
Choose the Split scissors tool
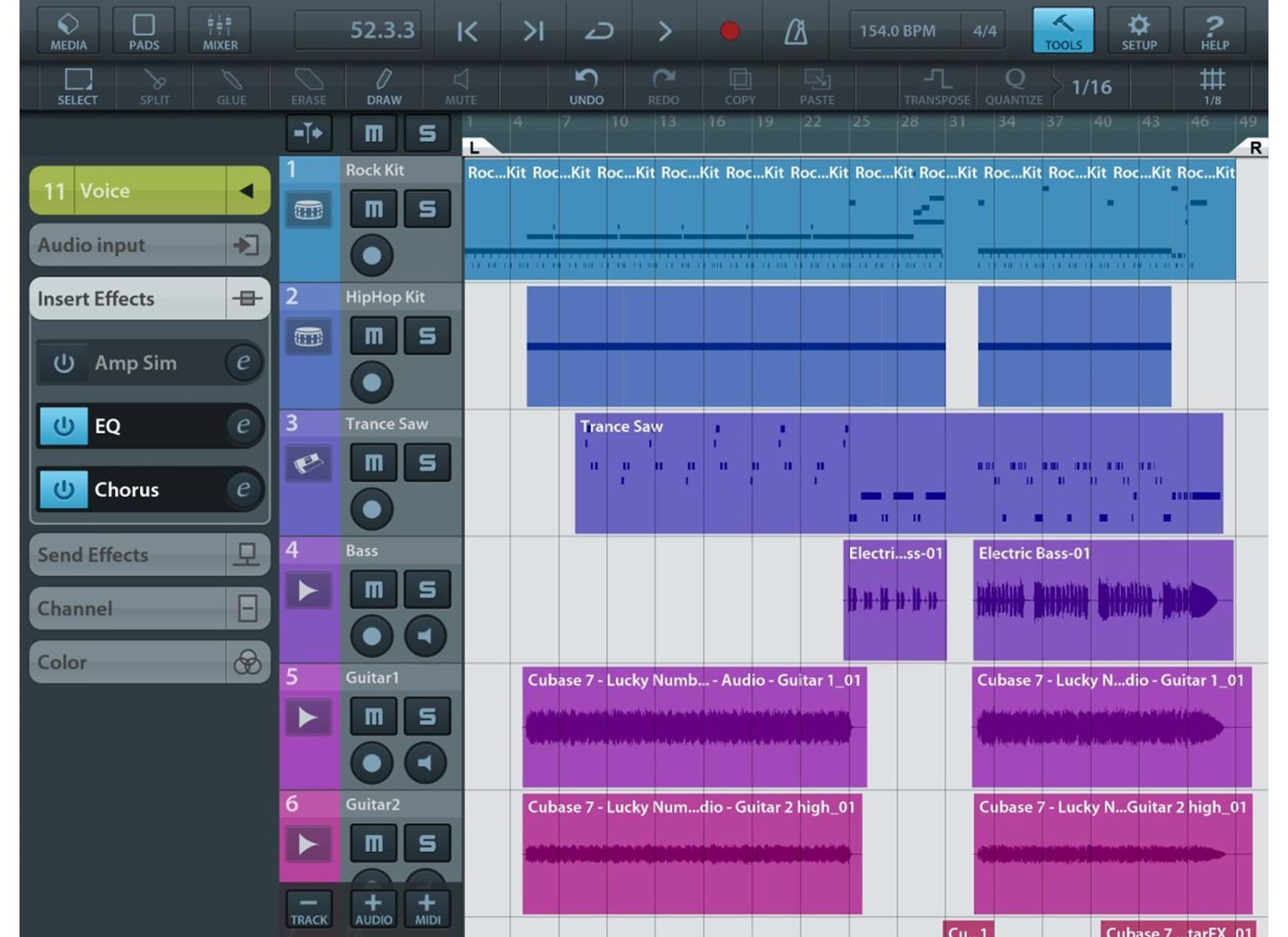pyautogui.click(x=154, y=87)
